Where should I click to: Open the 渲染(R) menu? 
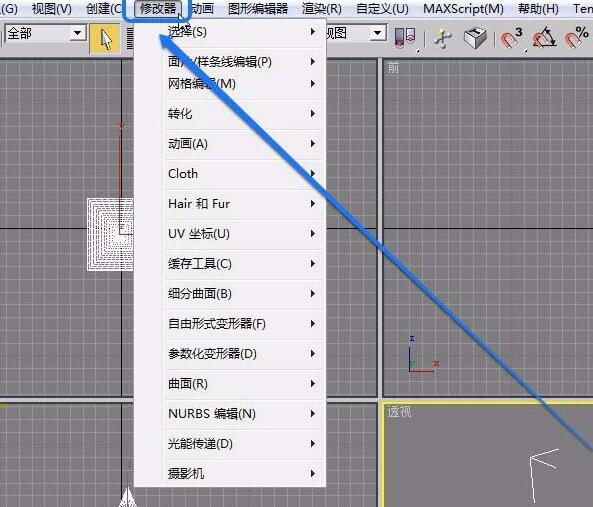tap(321, 8)
